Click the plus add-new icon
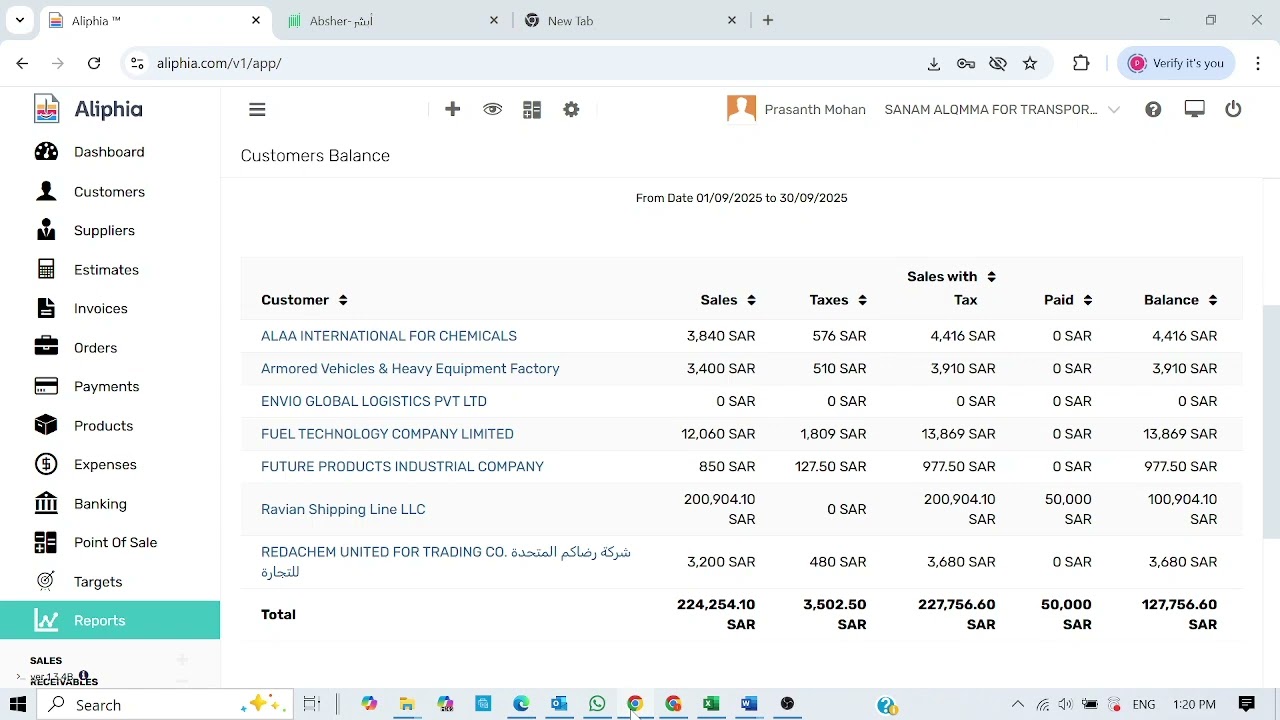The height and width of the screenshot is (720, 1280). (x=453, y=110)
